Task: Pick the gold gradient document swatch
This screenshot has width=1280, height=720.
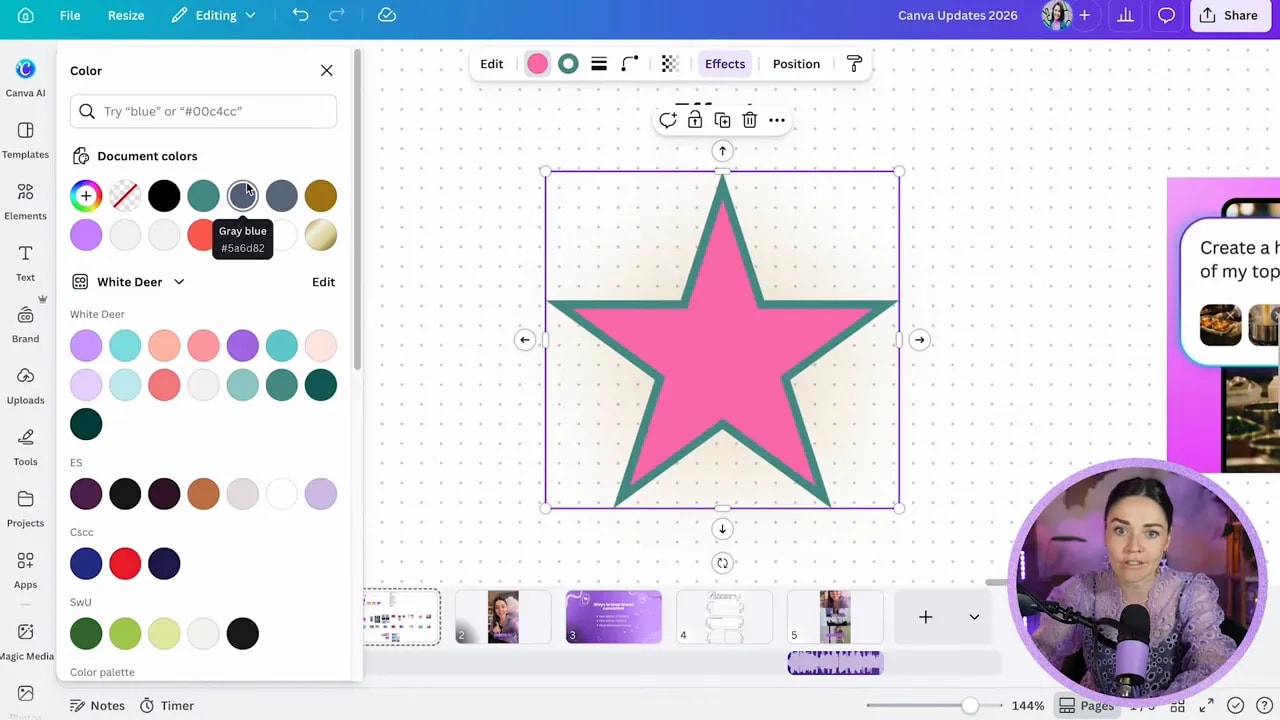Action: [321, 235]
